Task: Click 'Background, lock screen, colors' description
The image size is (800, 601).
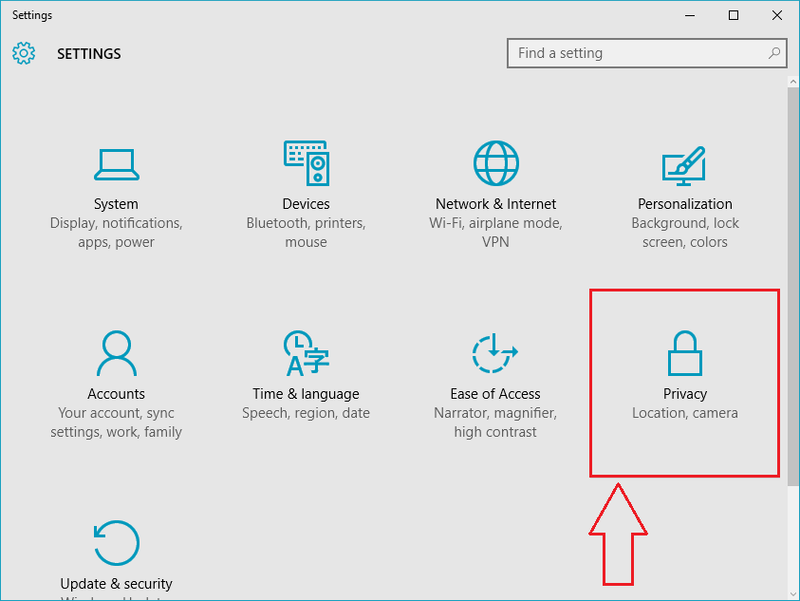Action: pos(685,233)
